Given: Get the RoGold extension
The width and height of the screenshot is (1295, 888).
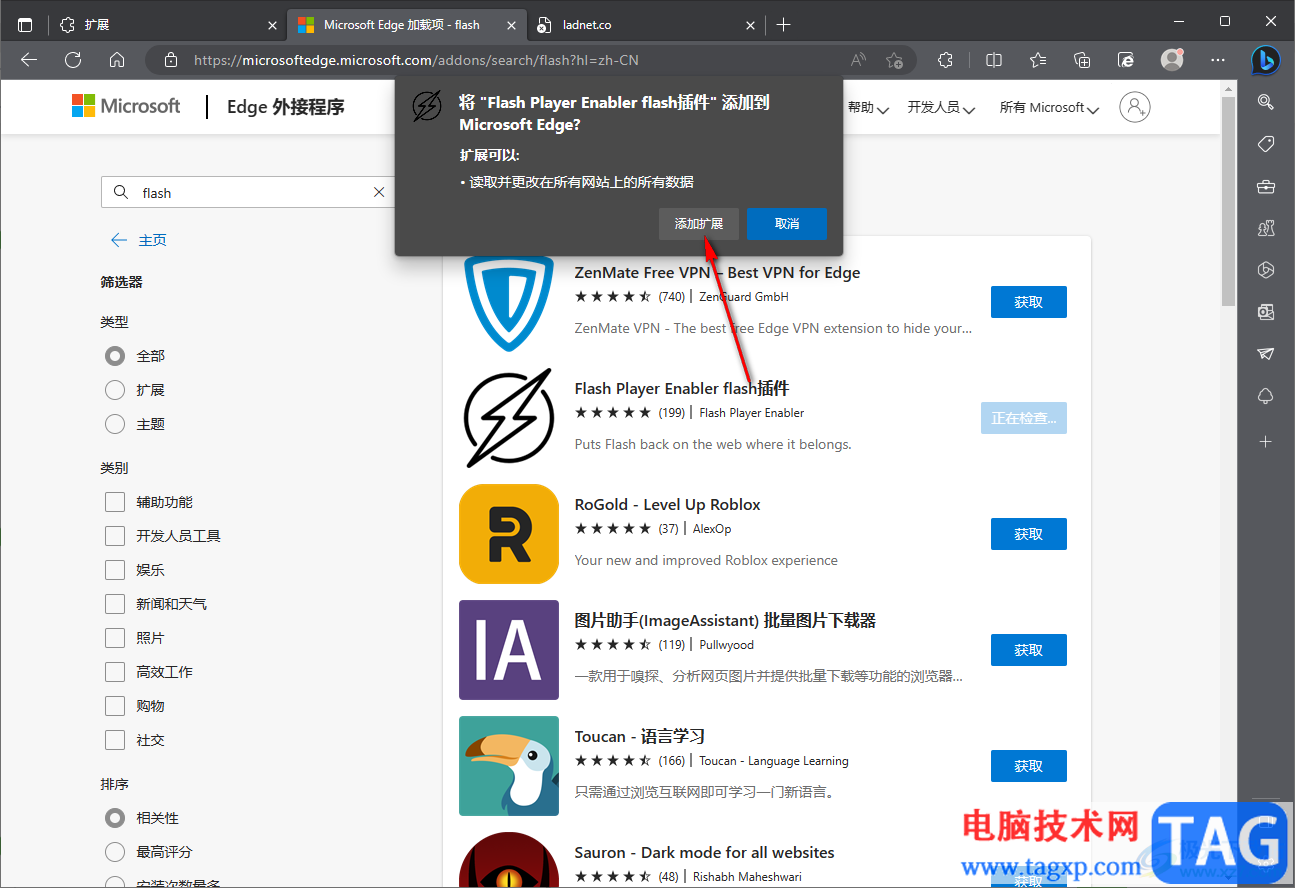Looking at the screenshot, I should click(1028, 534).
